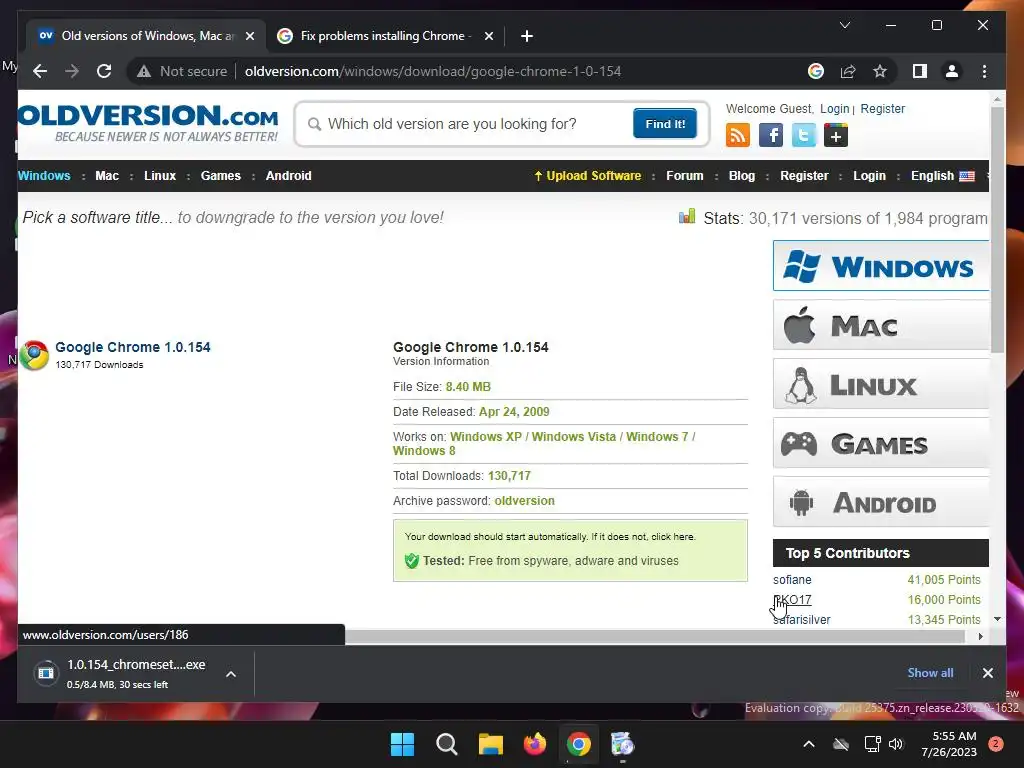Reload the oldversion.com page
Screen dimensions: 1024x768
tap(104, 71)
